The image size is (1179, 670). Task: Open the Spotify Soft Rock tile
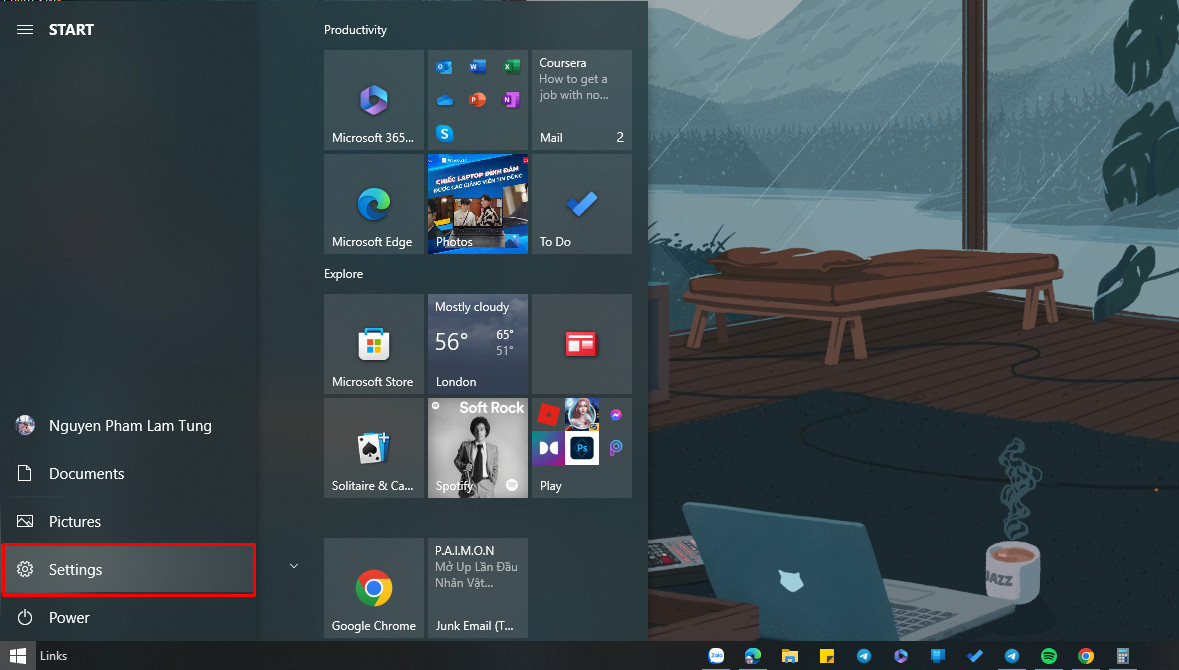click(477, 447)
